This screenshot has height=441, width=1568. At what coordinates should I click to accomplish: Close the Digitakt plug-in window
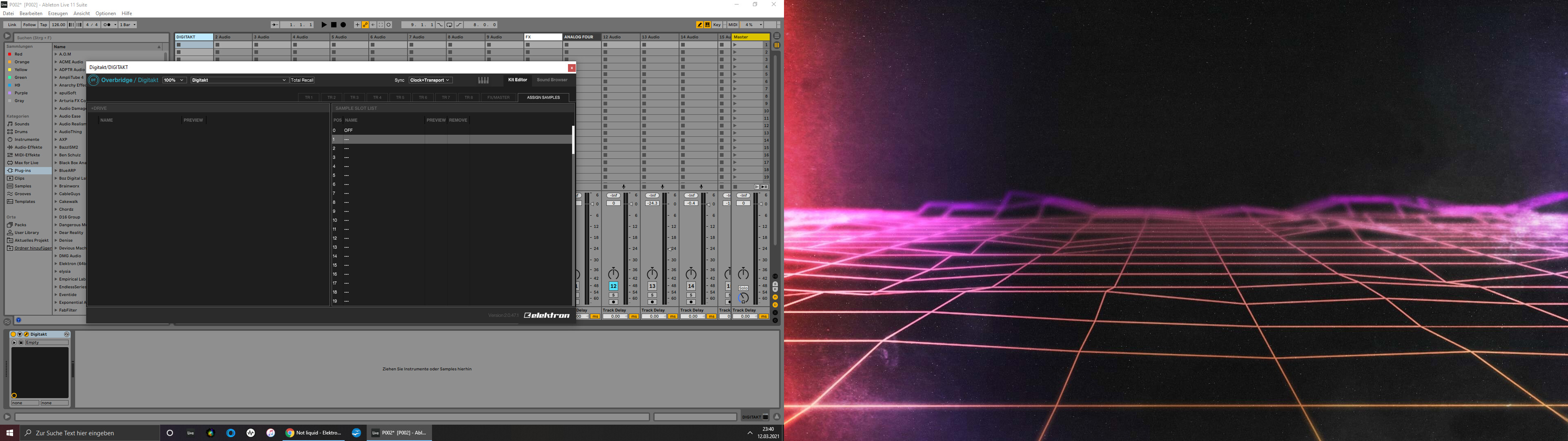(x=572, y=68)
